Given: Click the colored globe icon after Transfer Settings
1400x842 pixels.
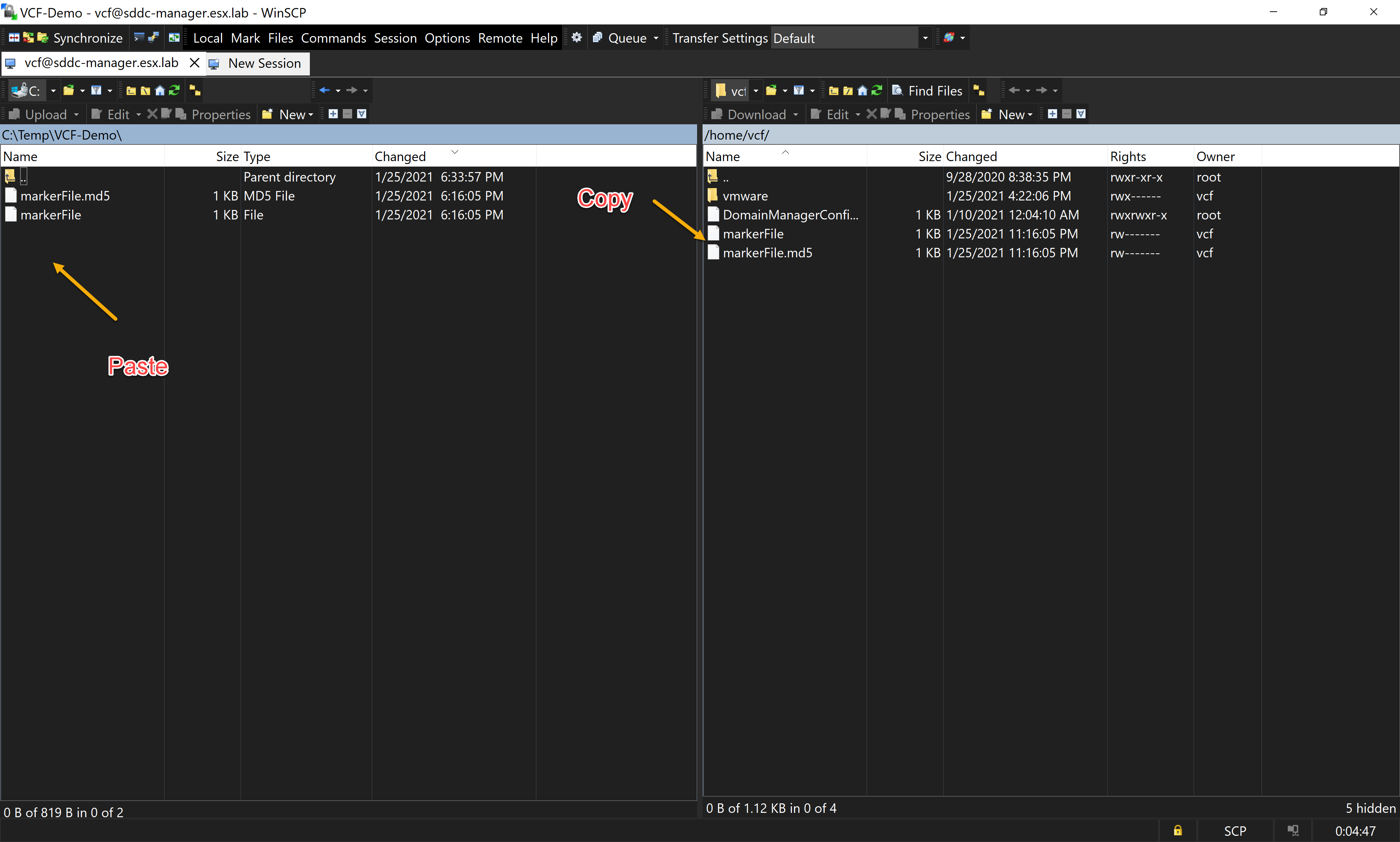Looking at the screenshot, I should [949, 38].
